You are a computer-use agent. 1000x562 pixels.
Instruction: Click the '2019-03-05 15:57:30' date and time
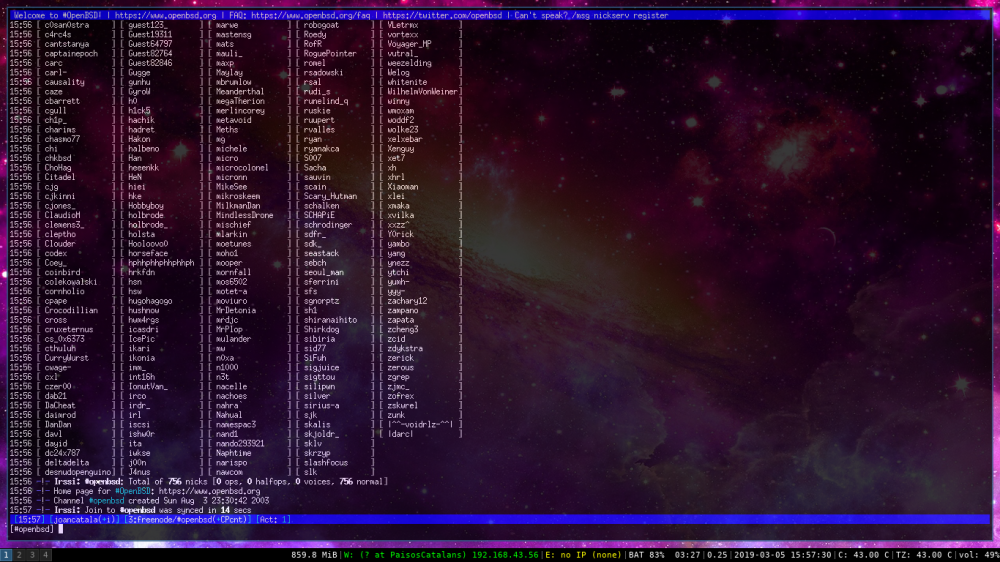(x=783, y=555)
